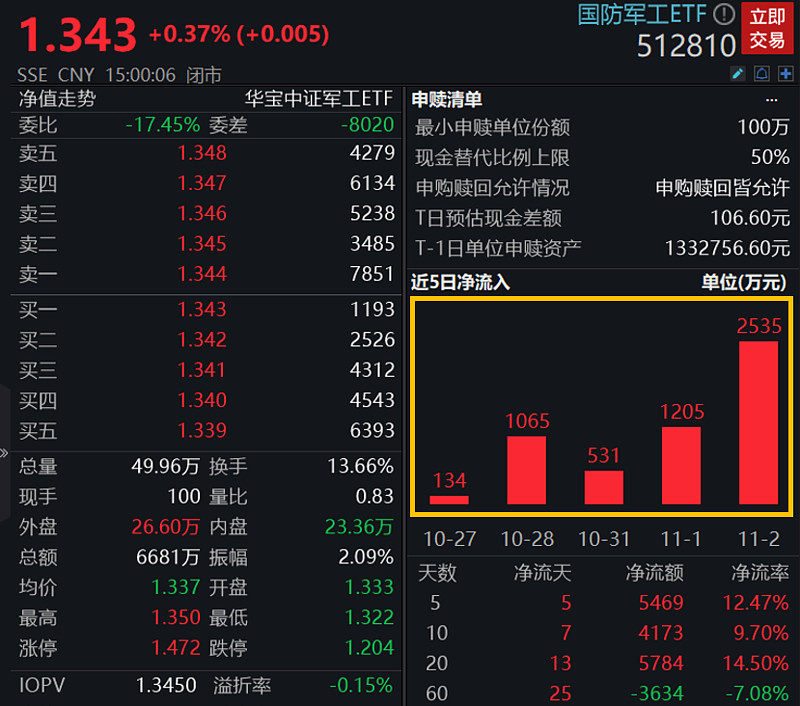Click the 闭市 market status label
Viewport: 800px width, 706px height.
click(205, 74)
